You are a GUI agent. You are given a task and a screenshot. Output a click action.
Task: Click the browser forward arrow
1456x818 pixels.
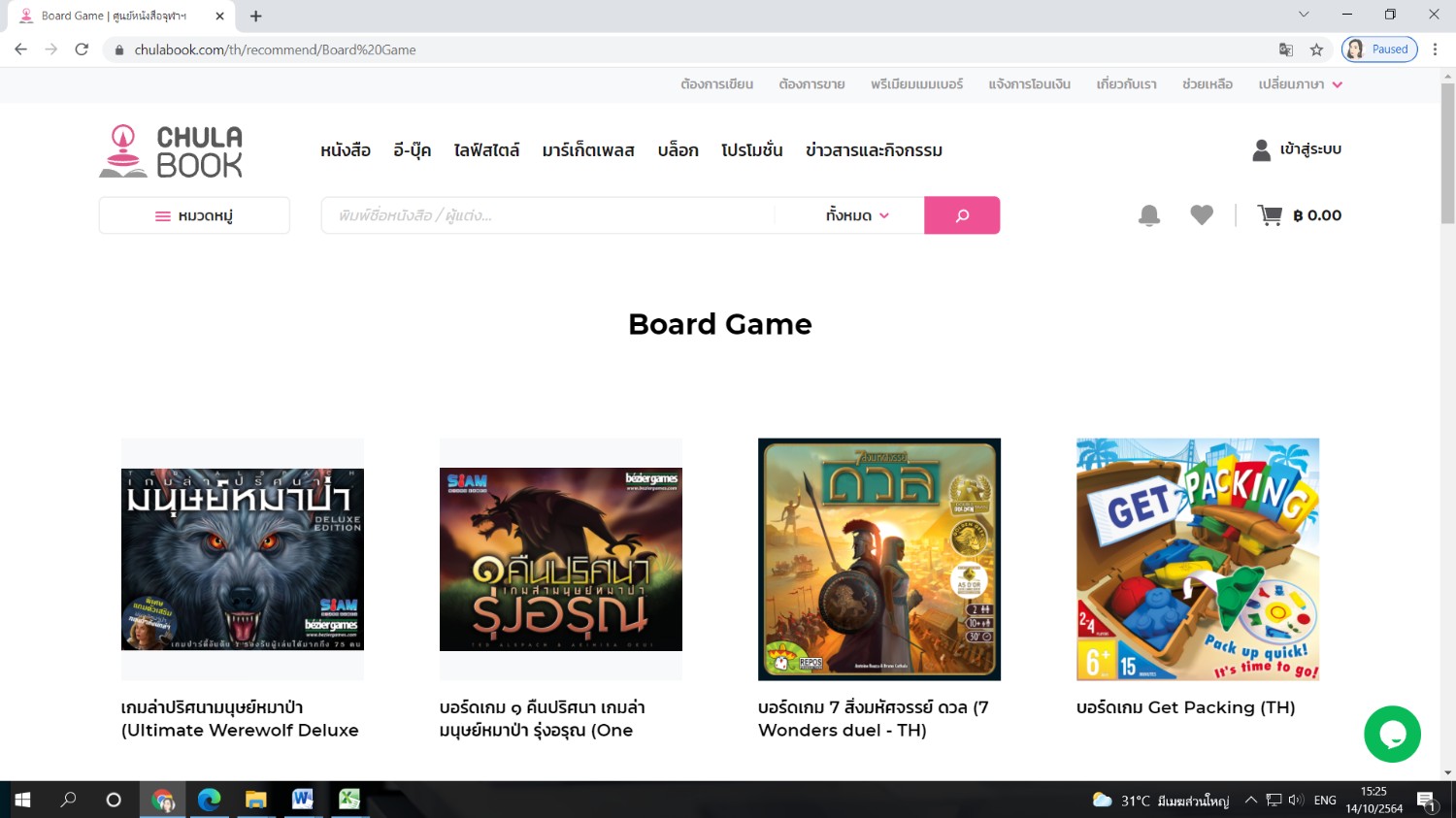51,49
